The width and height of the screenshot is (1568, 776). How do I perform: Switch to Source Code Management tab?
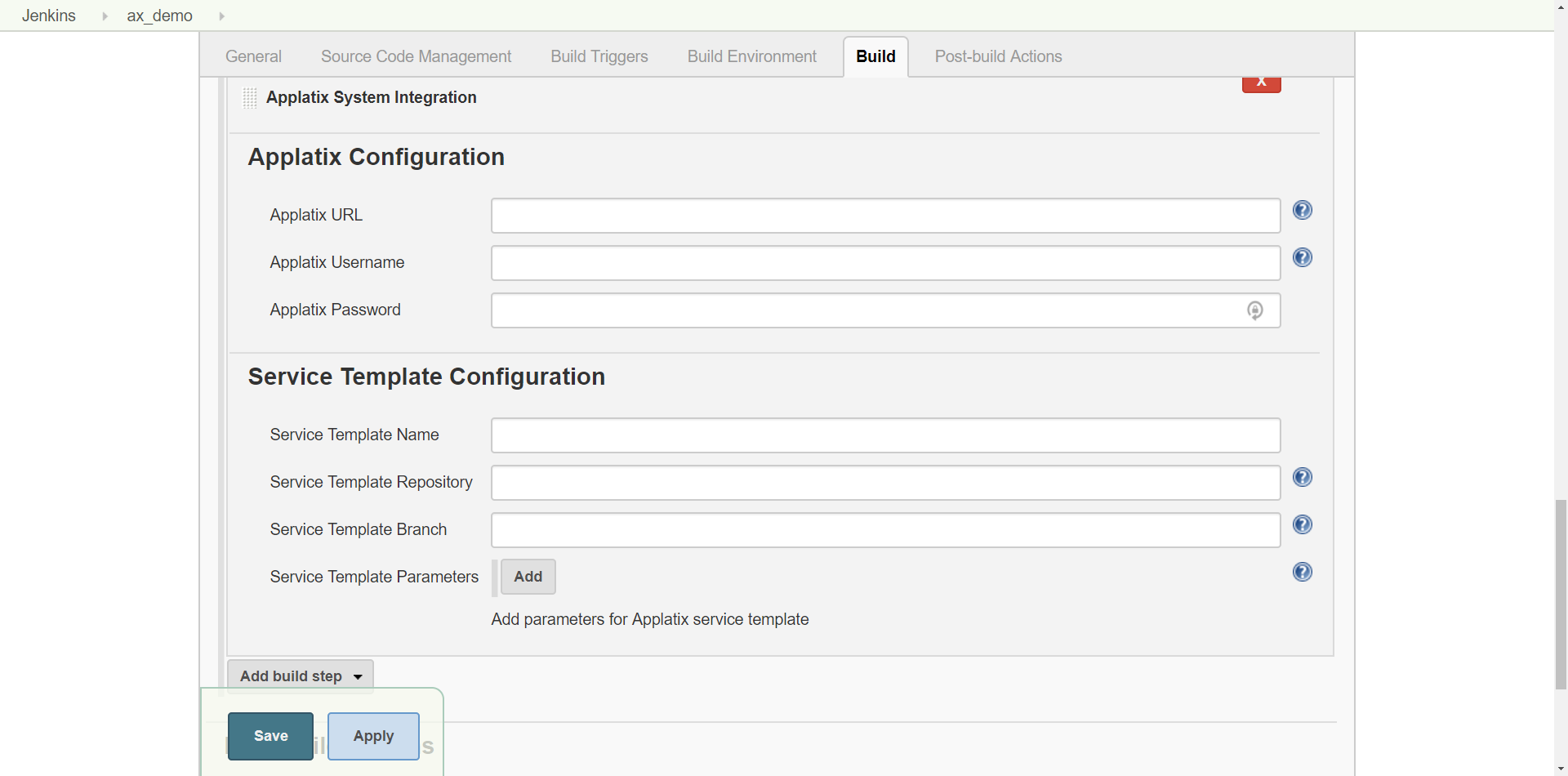(416, 56)
